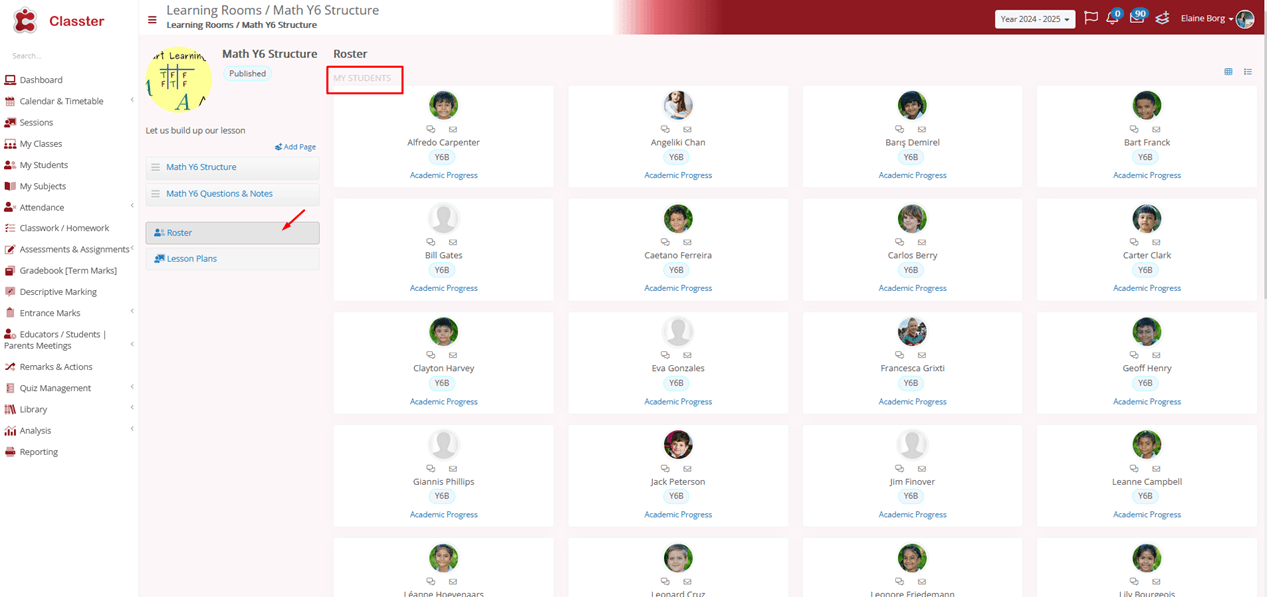Open chat icon for Francesca Grixti

900,355
